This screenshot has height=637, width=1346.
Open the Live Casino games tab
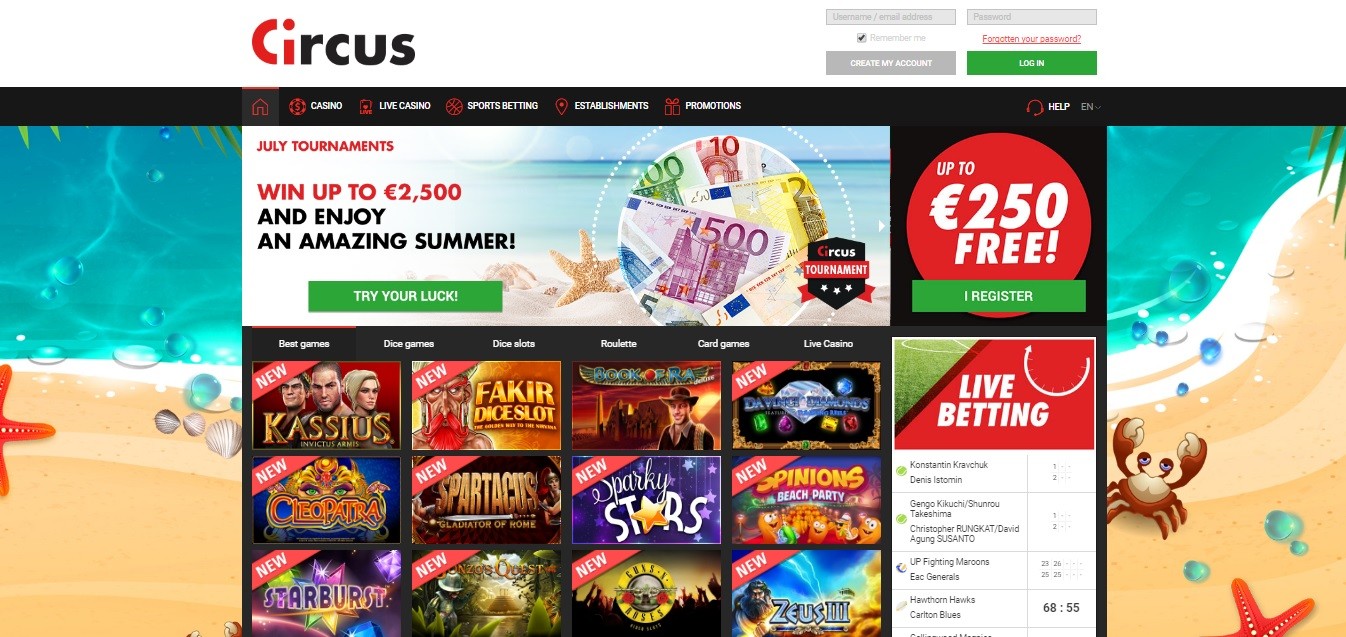coord(829,344)
